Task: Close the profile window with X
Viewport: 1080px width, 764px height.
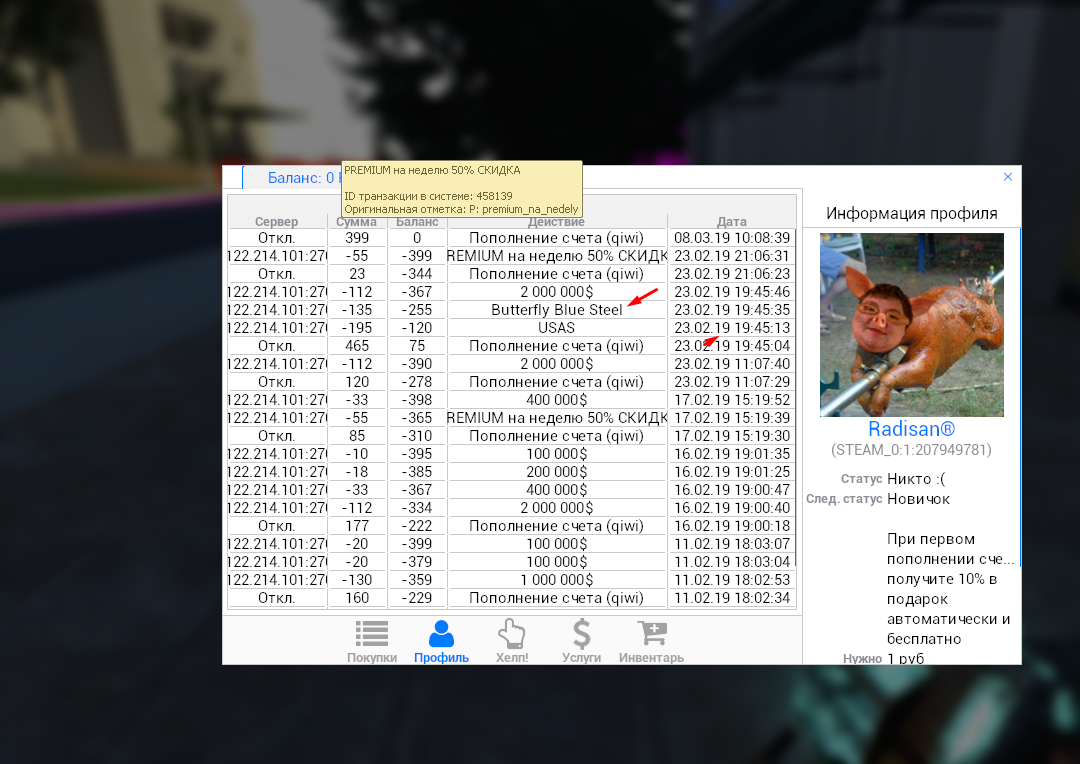Action: pyautogui.click(x=1008, y=177)
